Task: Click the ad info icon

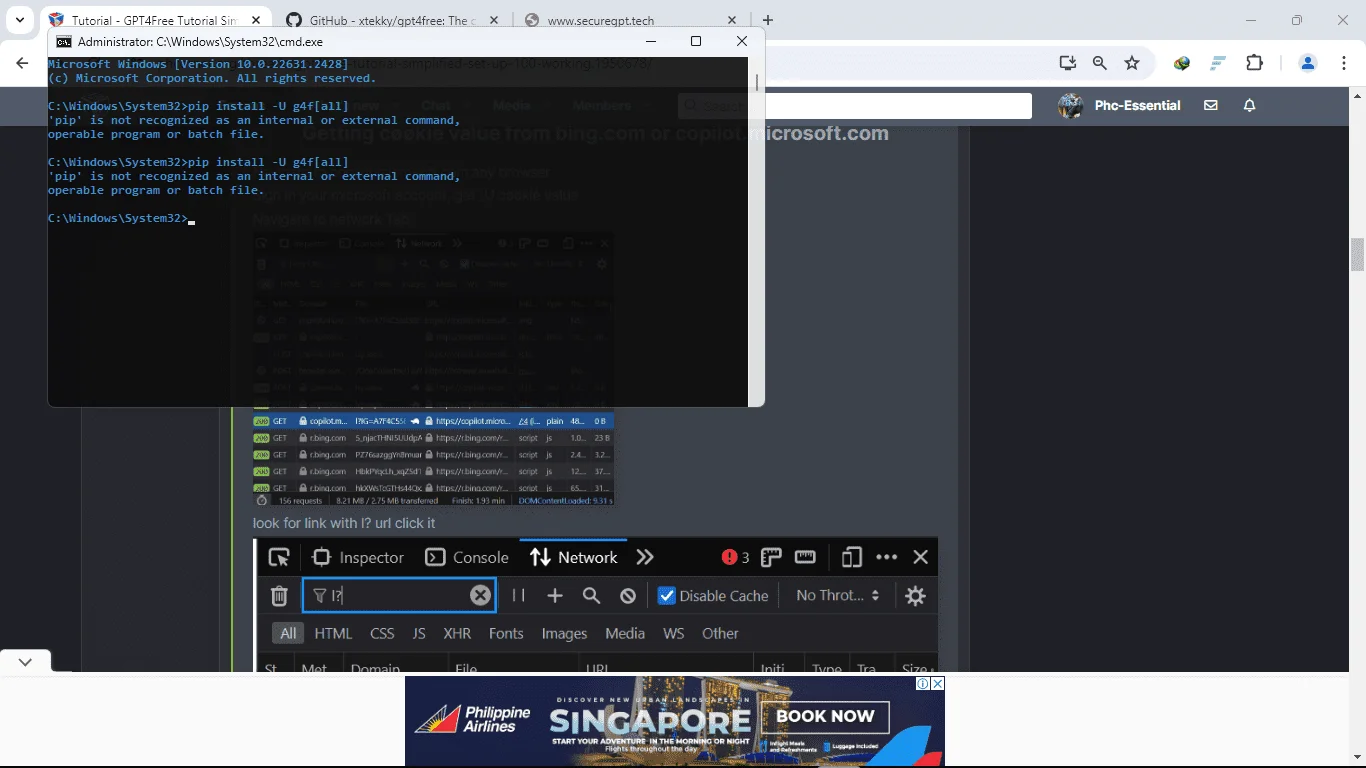Action: (924, 684)
